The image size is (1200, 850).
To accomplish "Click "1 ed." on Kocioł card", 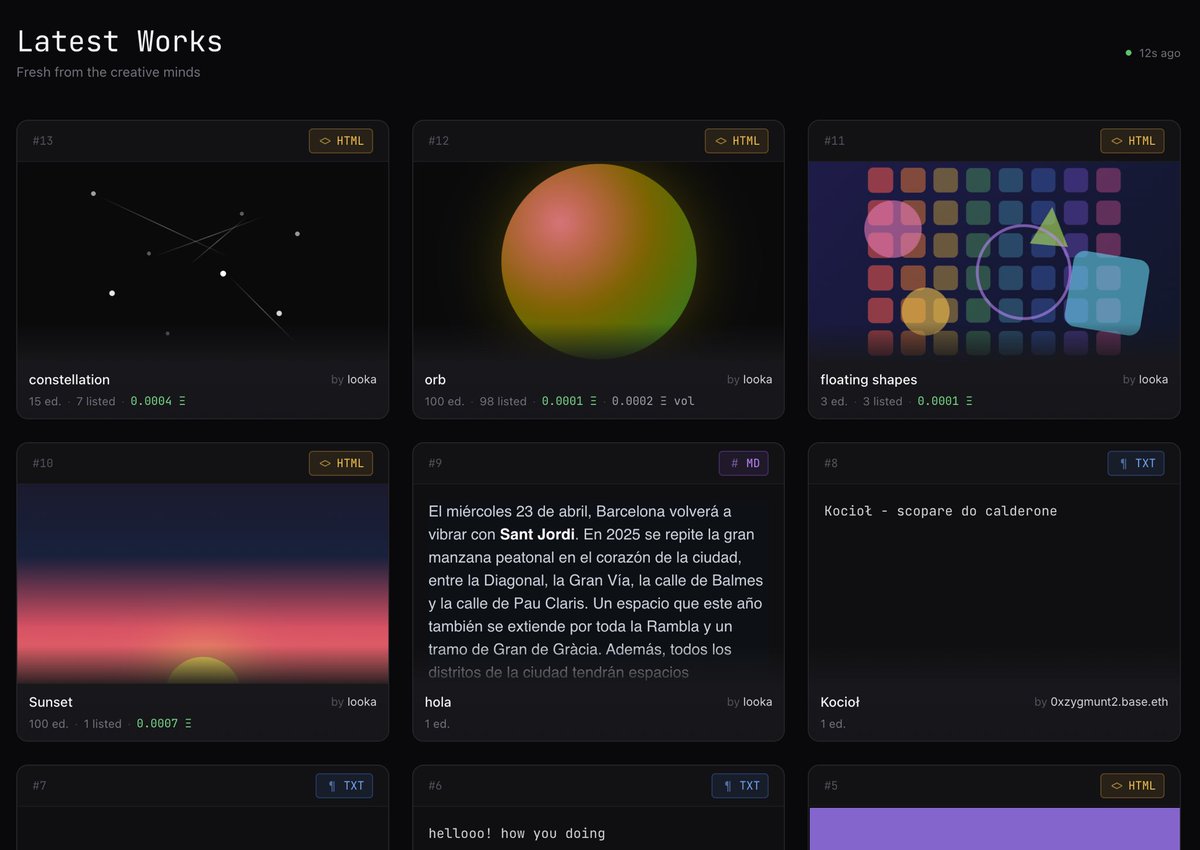I will (833, 723).
